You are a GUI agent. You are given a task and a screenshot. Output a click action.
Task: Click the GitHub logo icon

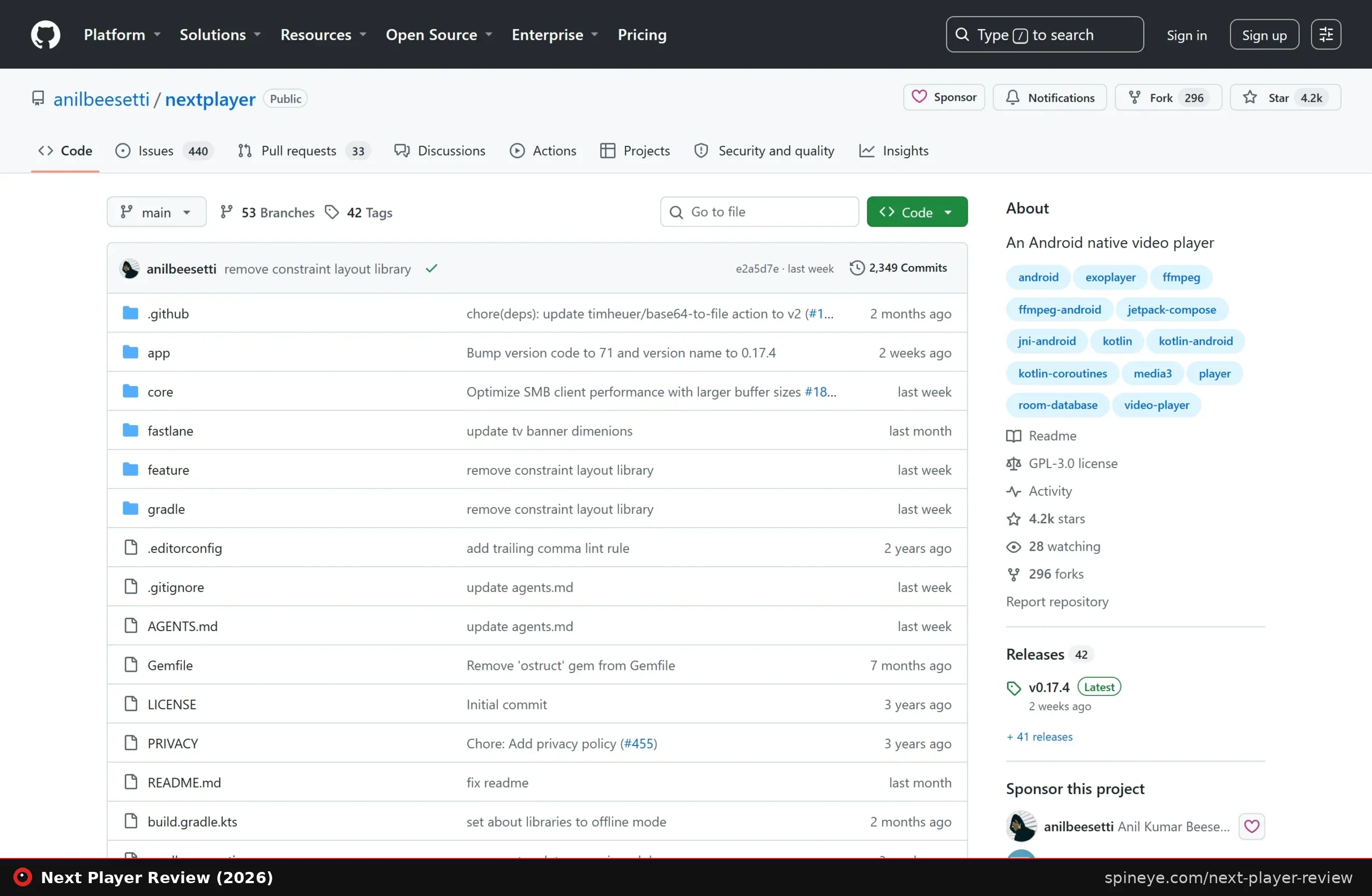point(45,35)
